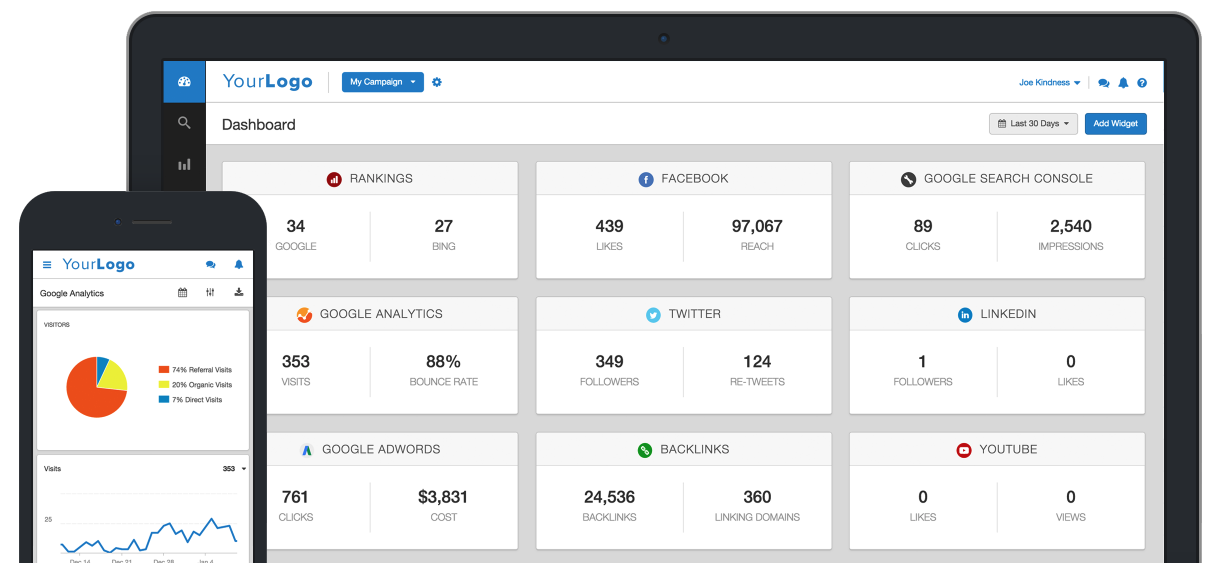This screenshot has height=563, width=1222.
Task: Click the Add Widget button
Action: pyautogui.click(x=1115, y=124)
